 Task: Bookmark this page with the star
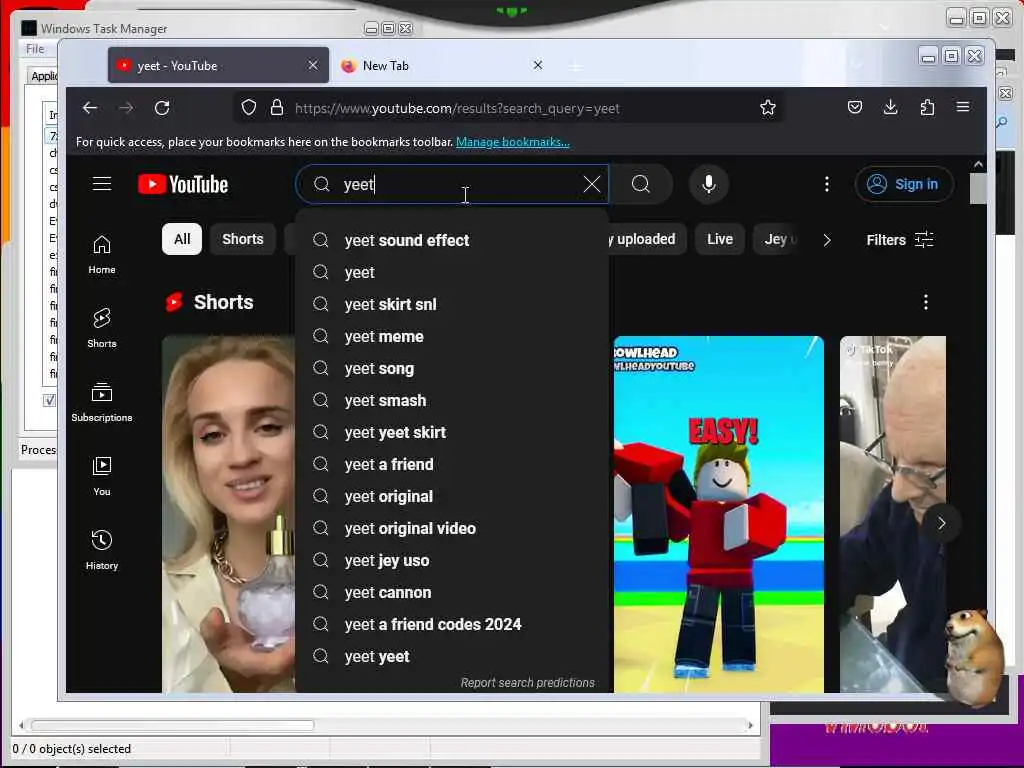(x=768, y=108)
